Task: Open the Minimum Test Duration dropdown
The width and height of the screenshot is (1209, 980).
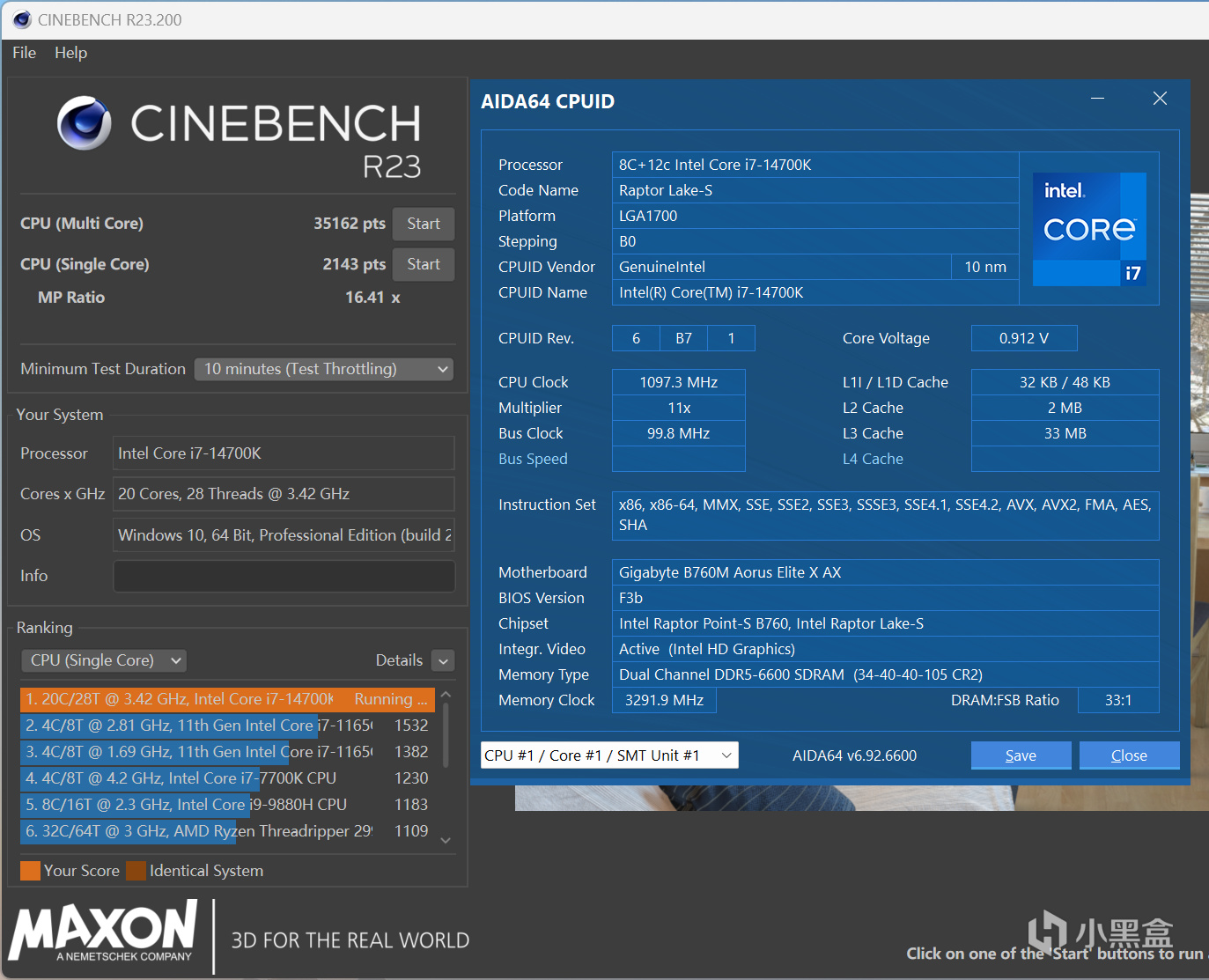Action: pos(324,369)
